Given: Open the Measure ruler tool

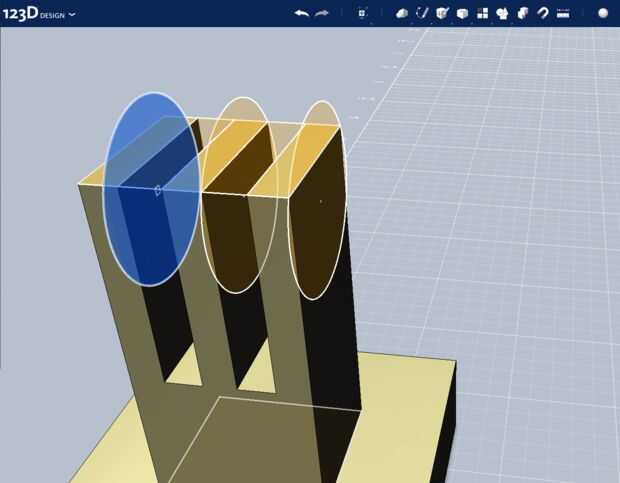Looking at the screenshot, I should [563, 13].
